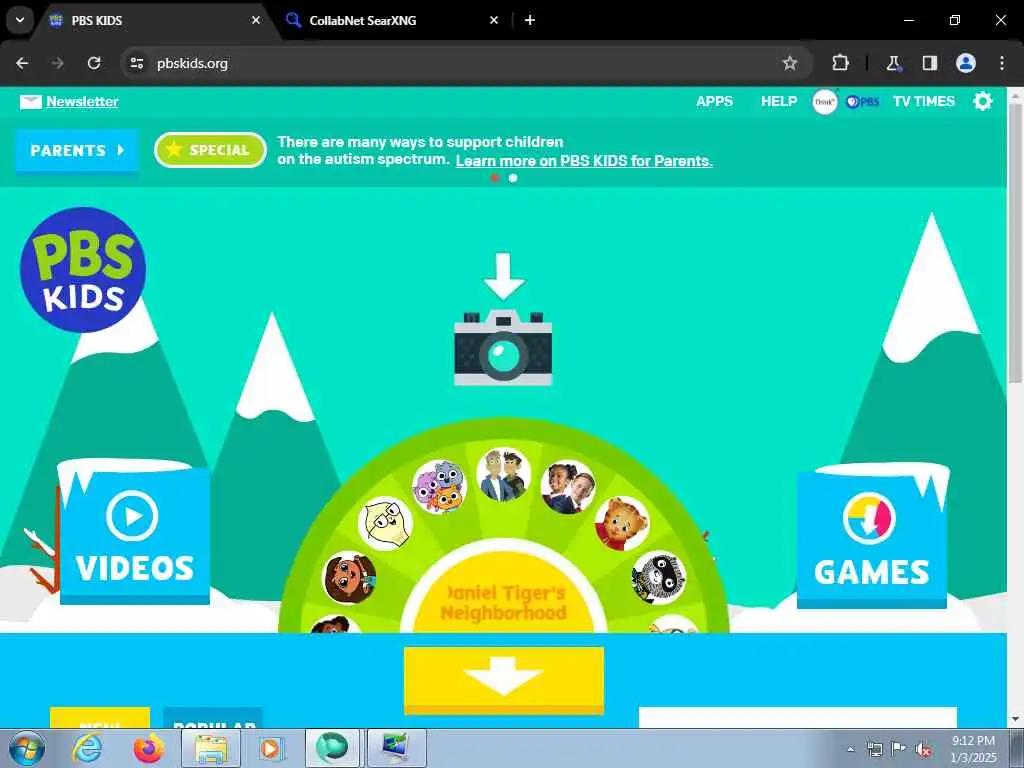Viewport: 1024px width, 768px height.
Task: Click the camera icon in the center
Action: coord(503,347)
